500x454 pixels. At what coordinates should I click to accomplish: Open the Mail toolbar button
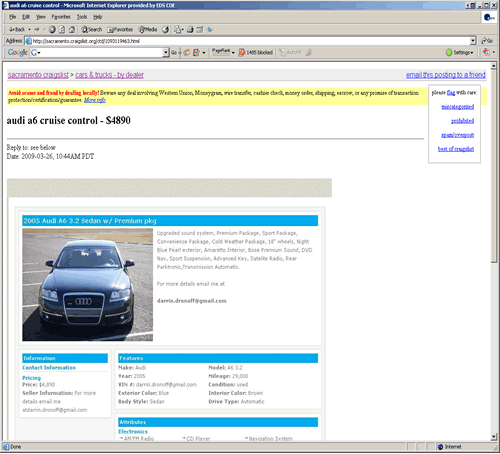click(x=178, y=30)
